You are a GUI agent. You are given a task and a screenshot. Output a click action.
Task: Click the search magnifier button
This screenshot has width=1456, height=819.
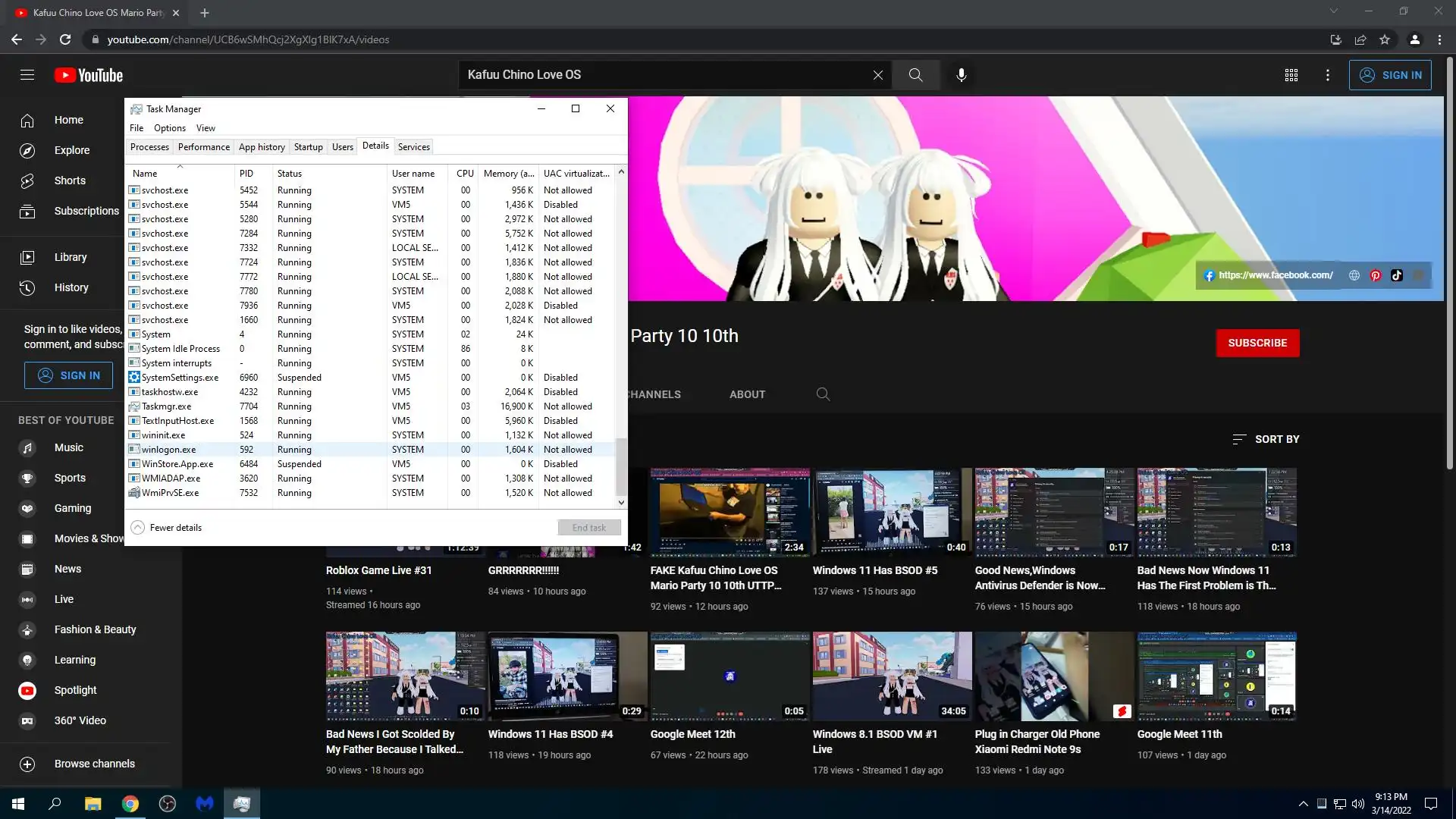coord(915,75)
